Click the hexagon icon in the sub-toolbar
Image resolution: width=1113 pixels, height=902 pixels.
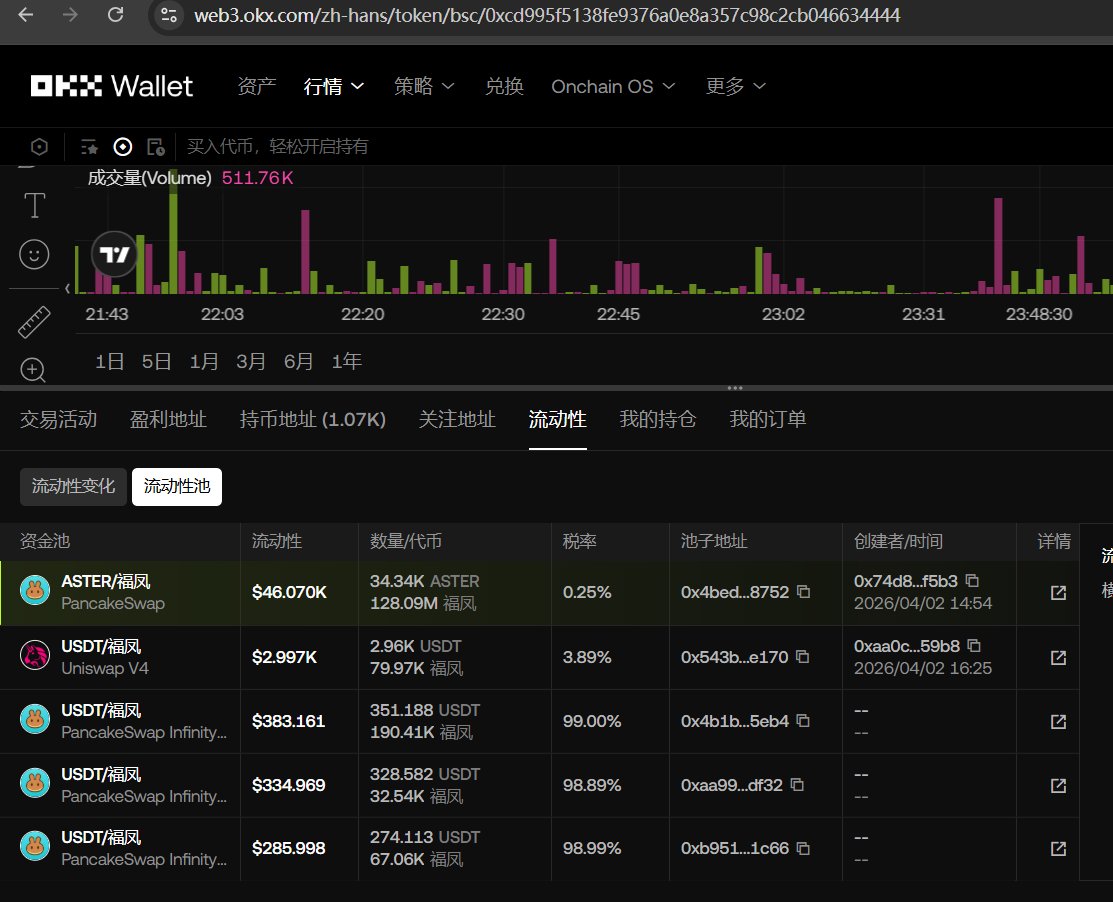tap(40, 146)
